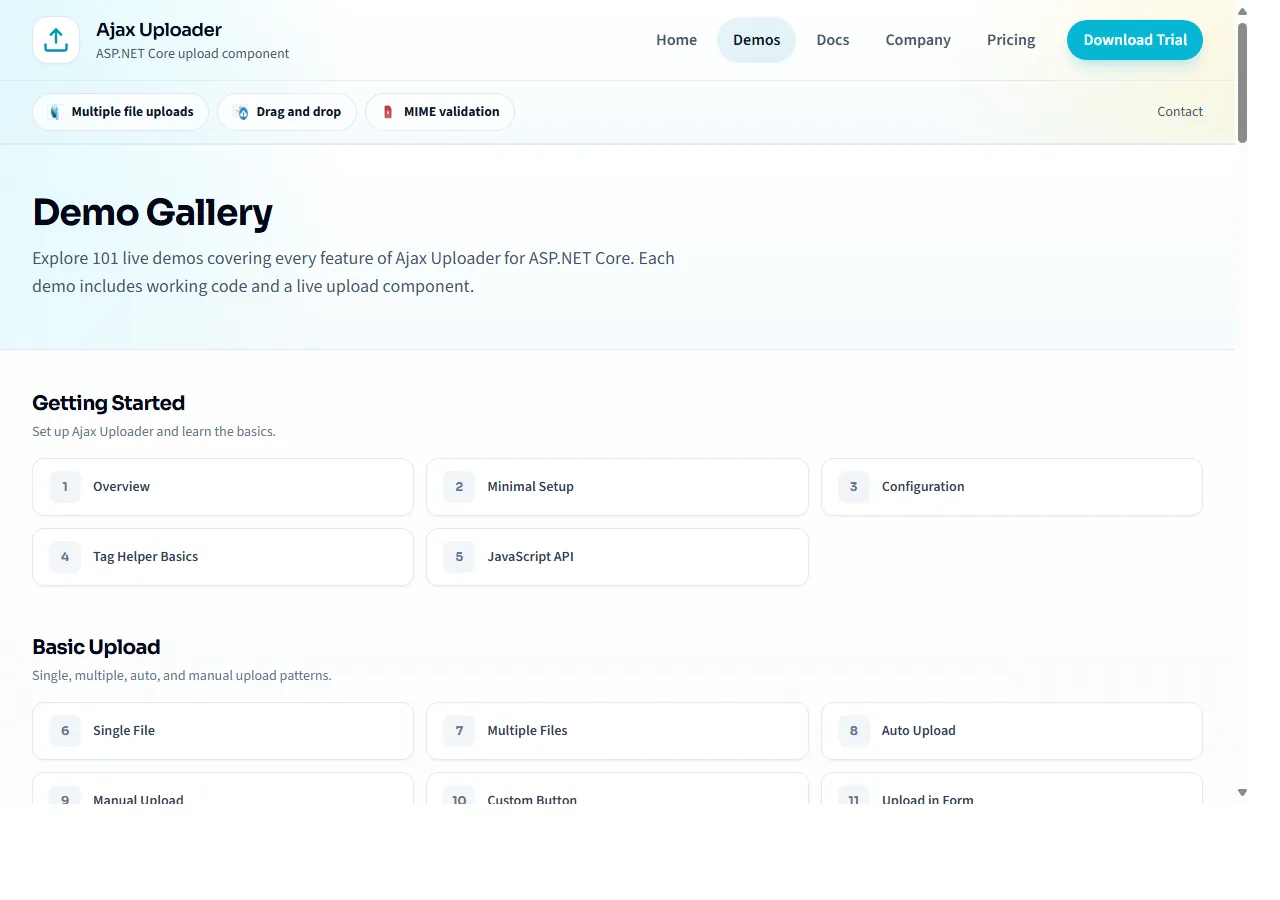Click the 'Explore 101 live demos' description paragraph
Image resolution: width=1280 pixels, height=900 pixels.
point(353,272)
